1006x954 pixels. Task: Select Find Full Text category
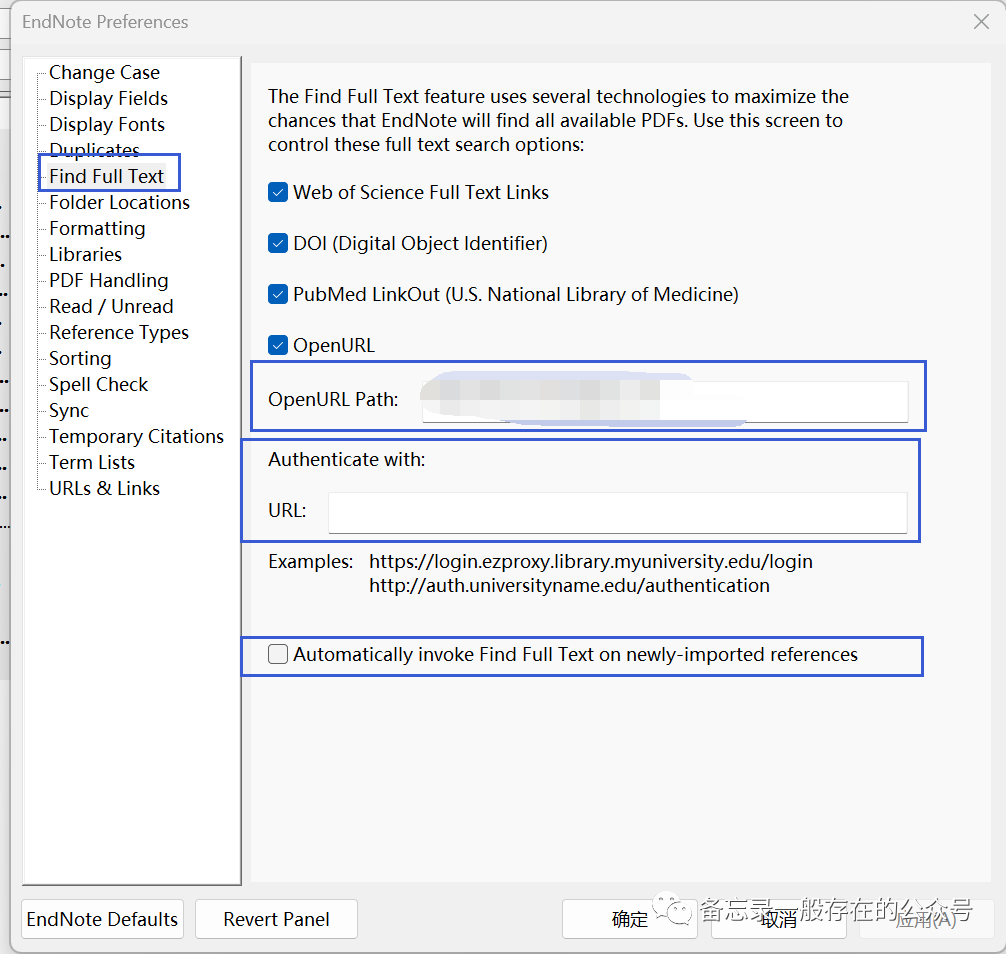107,176
